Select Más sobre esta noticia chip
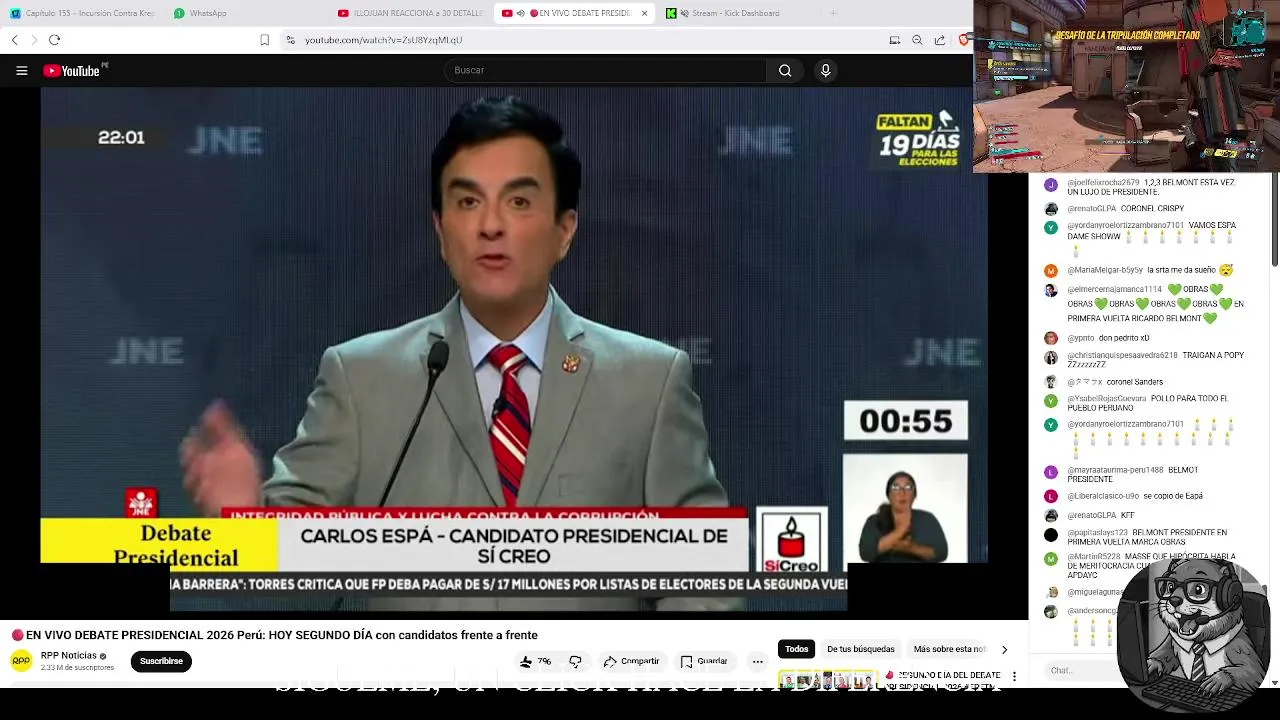The width and height of the screenshot is (1280, 720). coord(949,649)
